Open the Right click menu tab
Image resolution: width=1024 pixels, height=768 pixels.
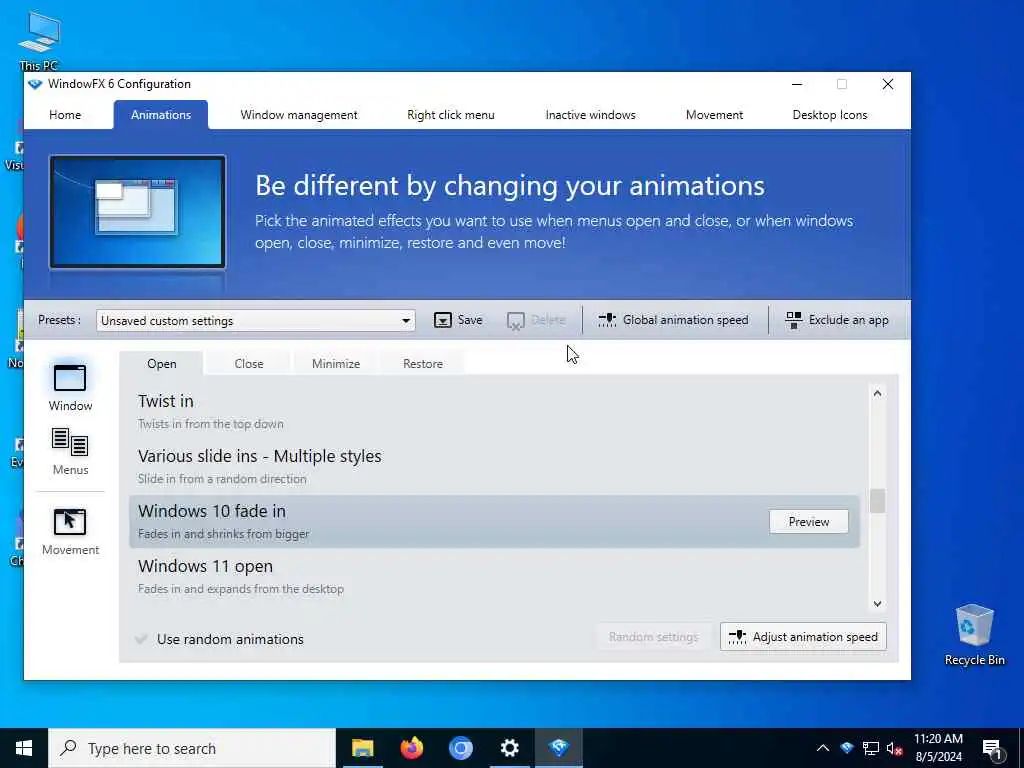click(451, 115)
